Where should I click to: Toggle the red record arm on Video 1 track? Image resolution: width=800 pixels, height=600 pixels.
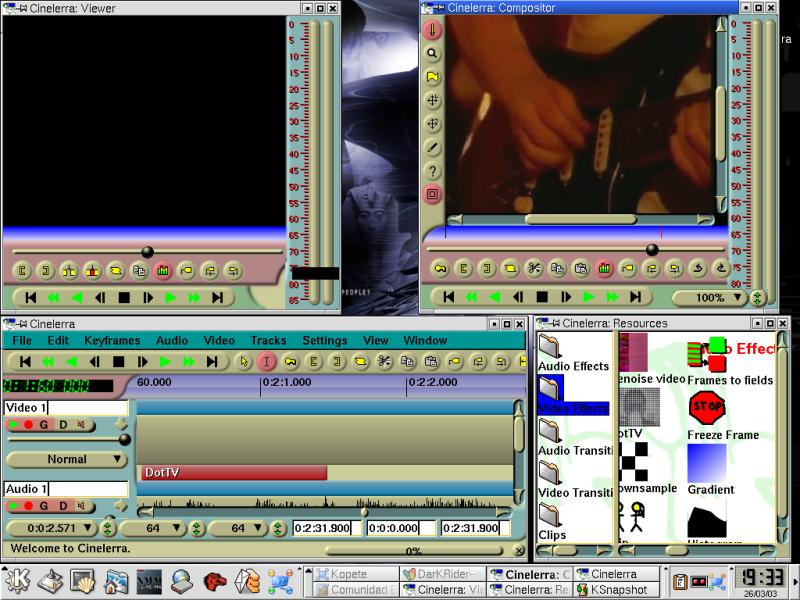point(29,424)
